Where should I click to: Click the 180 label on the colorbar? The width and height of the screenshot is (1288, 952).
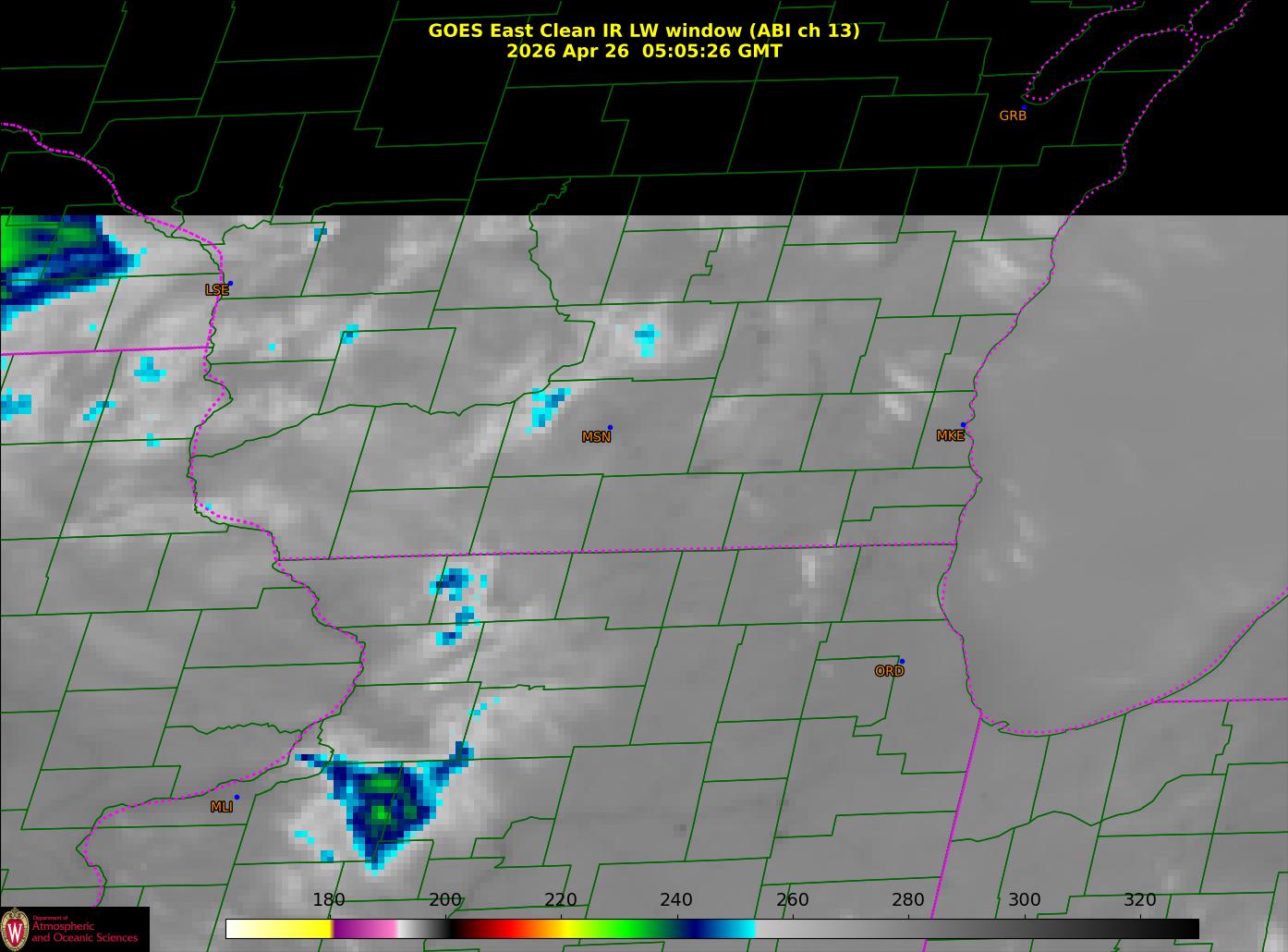(x=329, y=899)
